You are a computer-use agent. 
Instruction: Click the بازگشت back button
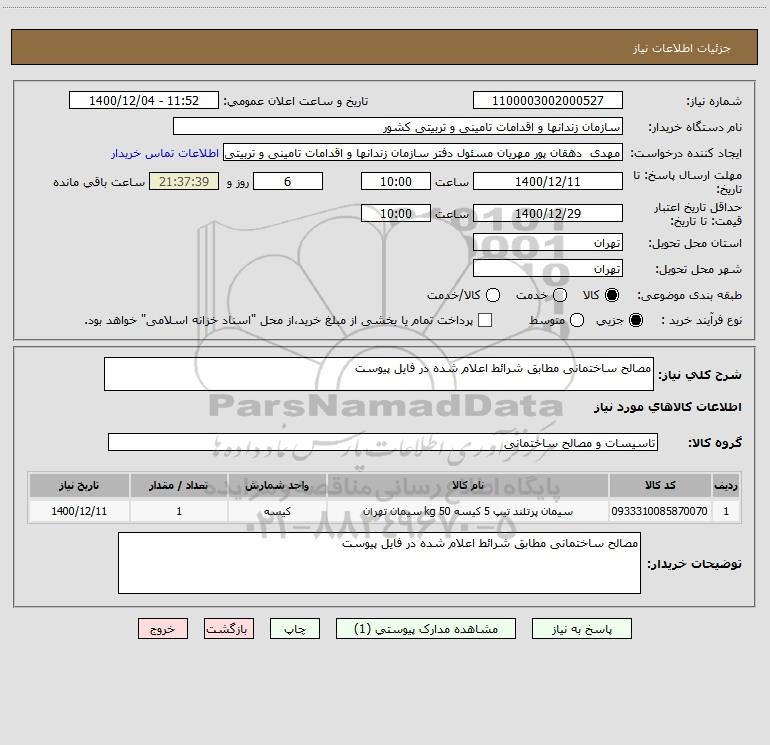[x=229, y=629]
